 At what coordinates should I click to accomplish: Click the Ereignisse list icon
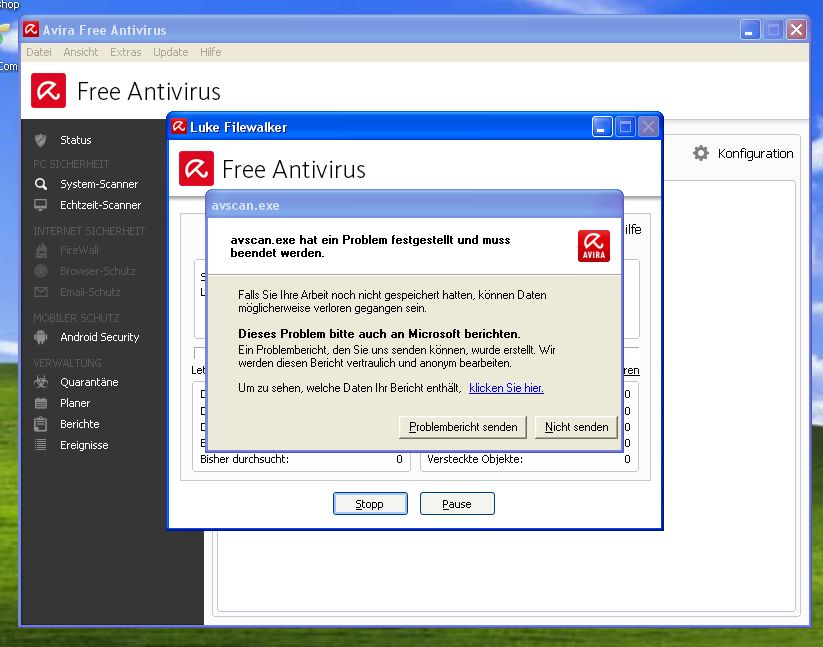pyautogui.click(x=40, y=445)
